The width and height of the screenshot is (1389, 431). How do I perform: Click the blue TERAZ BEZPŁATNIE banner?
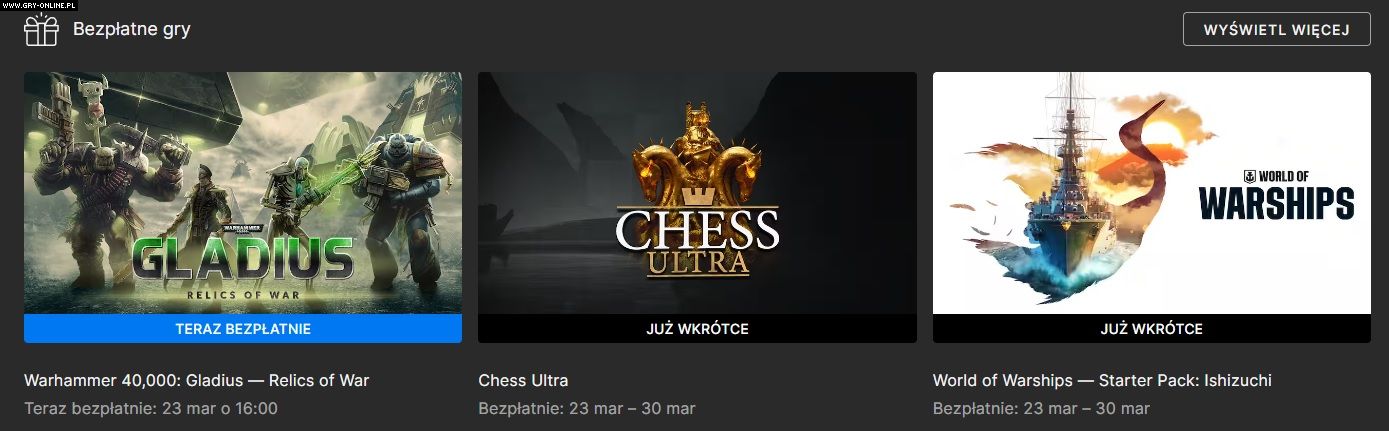pos(243,328)
